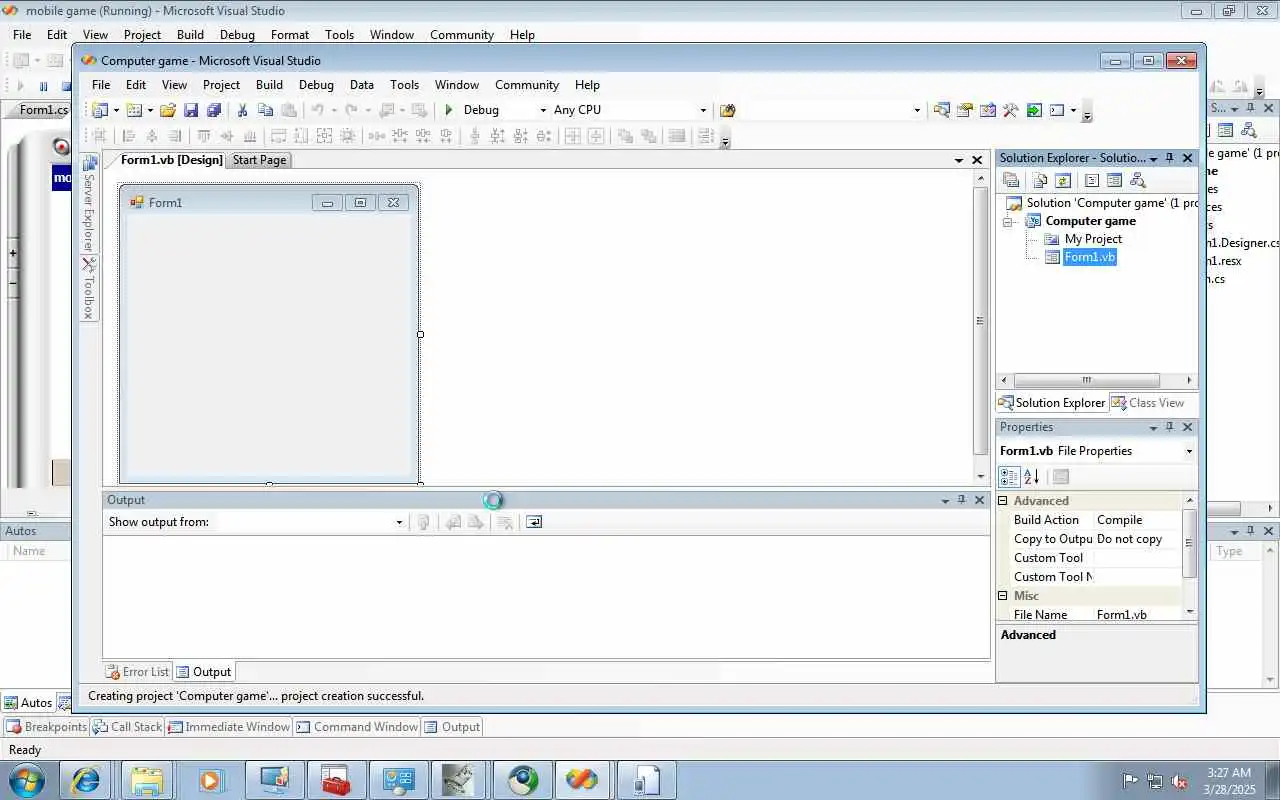Click the Build Action property value Compile
The width and height of the screenshot is (1280, 800).
pos(1138,520)
